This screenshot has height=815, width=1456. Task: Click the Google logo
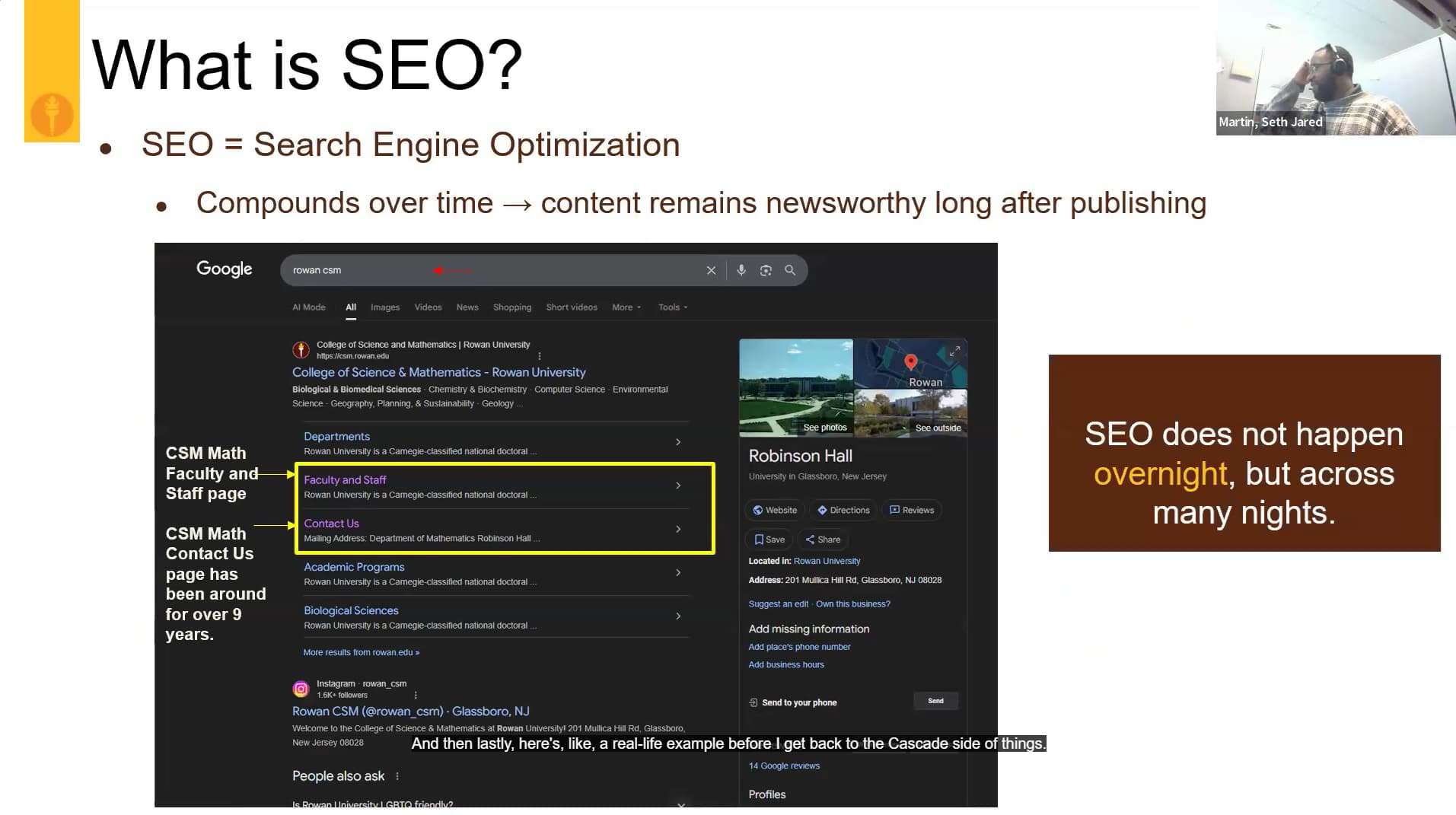pyautogui.click(x=224, y=269)
